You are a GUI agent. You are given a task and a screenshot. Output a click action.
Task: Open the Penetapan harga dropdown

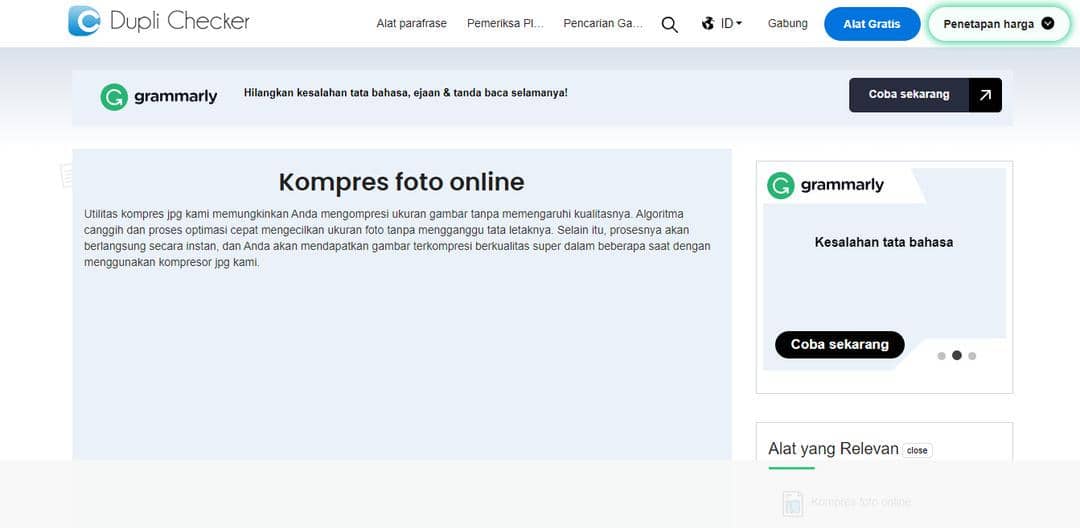999,24
